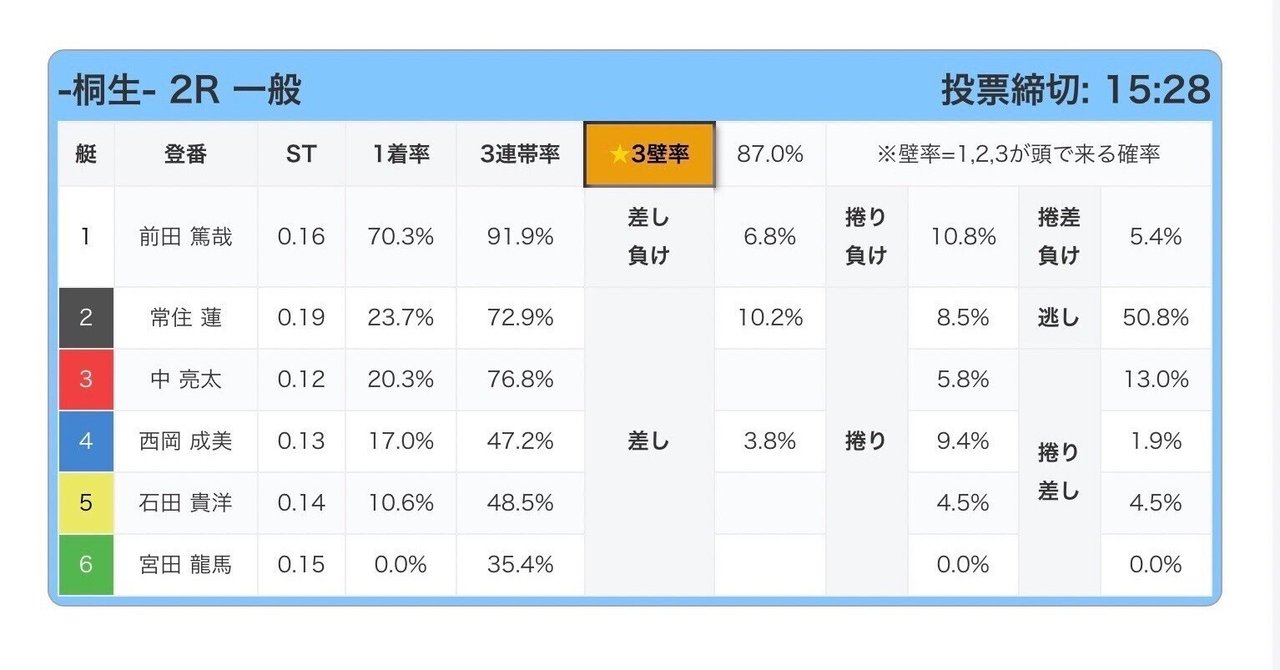The width and height of the screenshot is (1280, 670).
Task: Select the white boat number 1 cell
Action: point(86,236)
